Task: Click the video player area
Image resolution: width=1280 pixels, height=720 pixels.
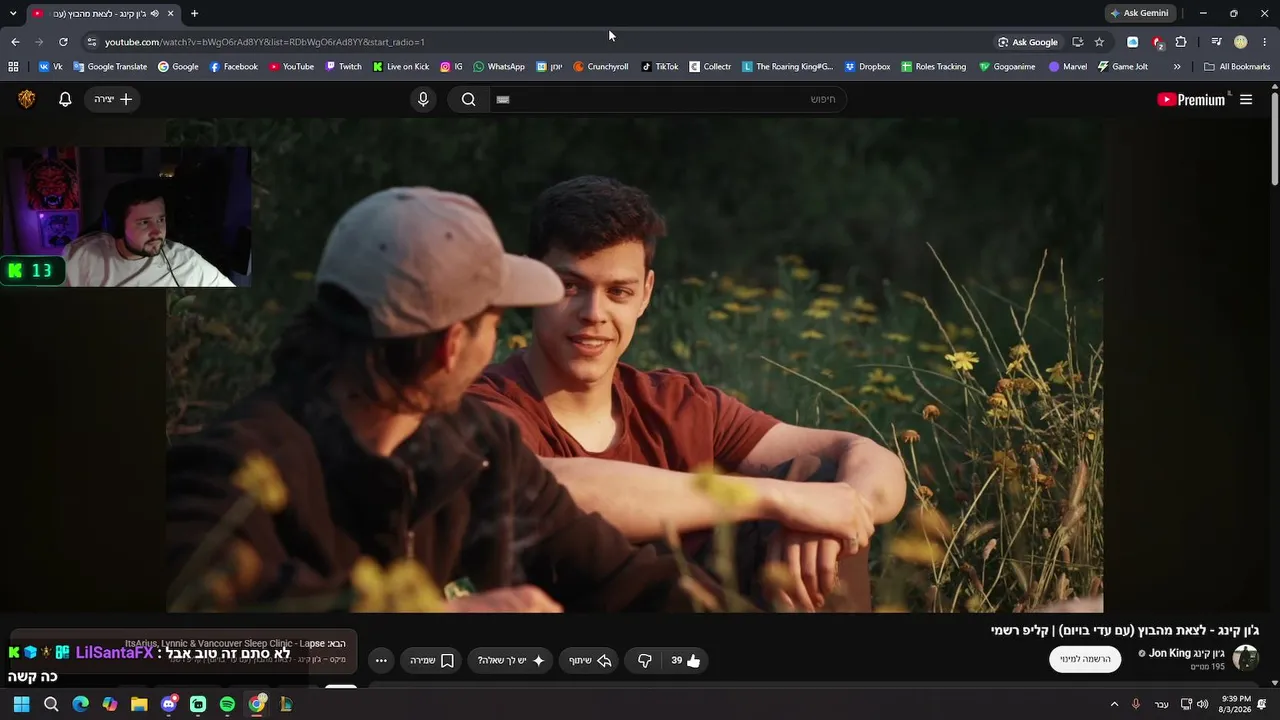Action: [x=635, y=365]
